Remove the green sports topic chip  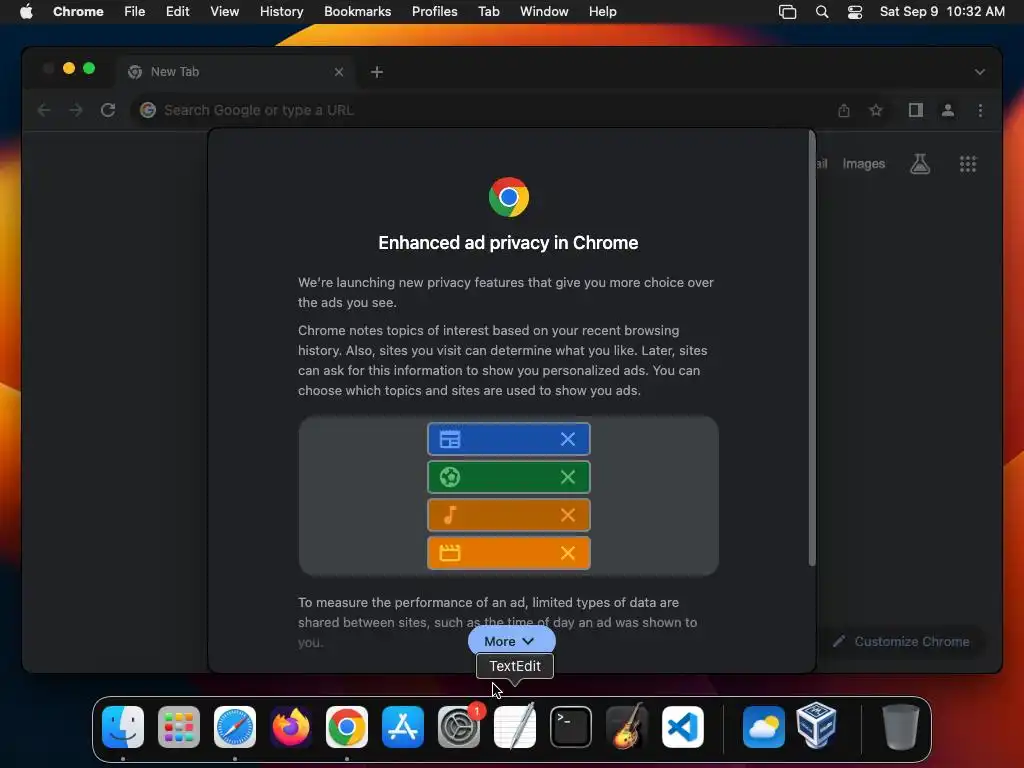568,477
